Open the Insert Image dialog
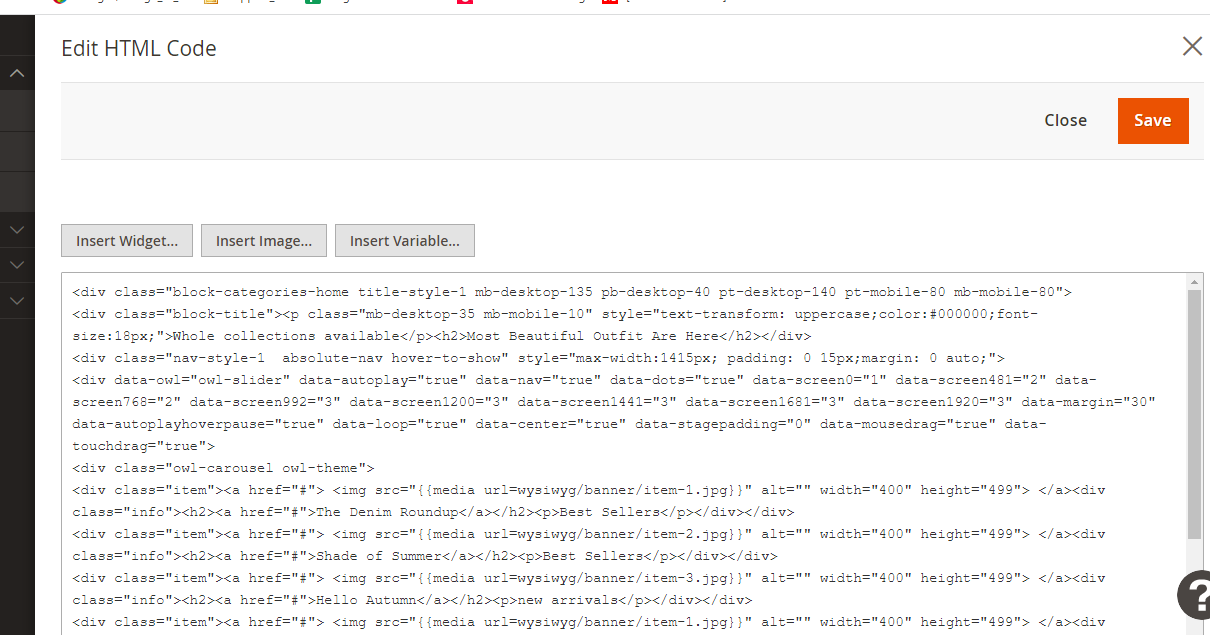The image size is (1210, 635). (x=264, y=241)
